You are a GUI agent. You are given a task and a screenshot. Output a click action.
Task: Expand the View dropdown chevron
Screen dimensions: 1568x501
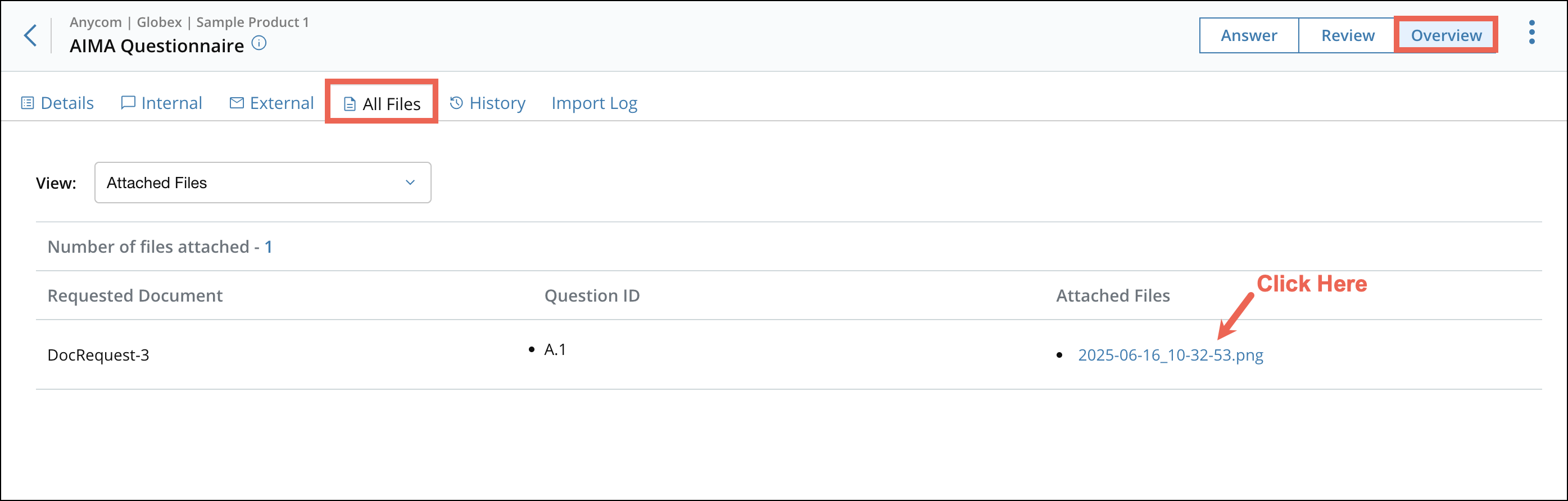[410, 183]
